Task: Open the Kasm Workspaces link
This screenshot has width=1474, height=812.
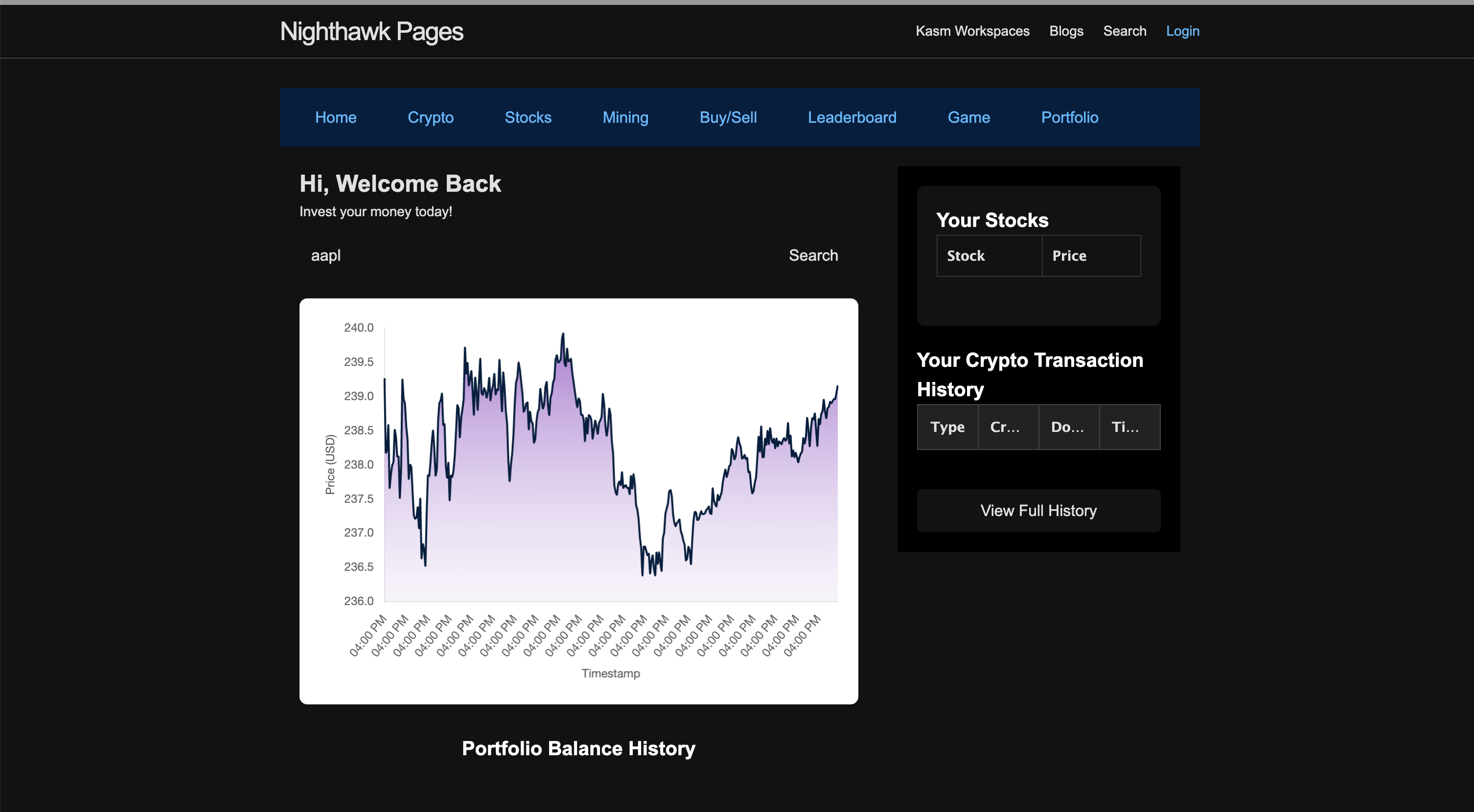Action: (972, 31)
